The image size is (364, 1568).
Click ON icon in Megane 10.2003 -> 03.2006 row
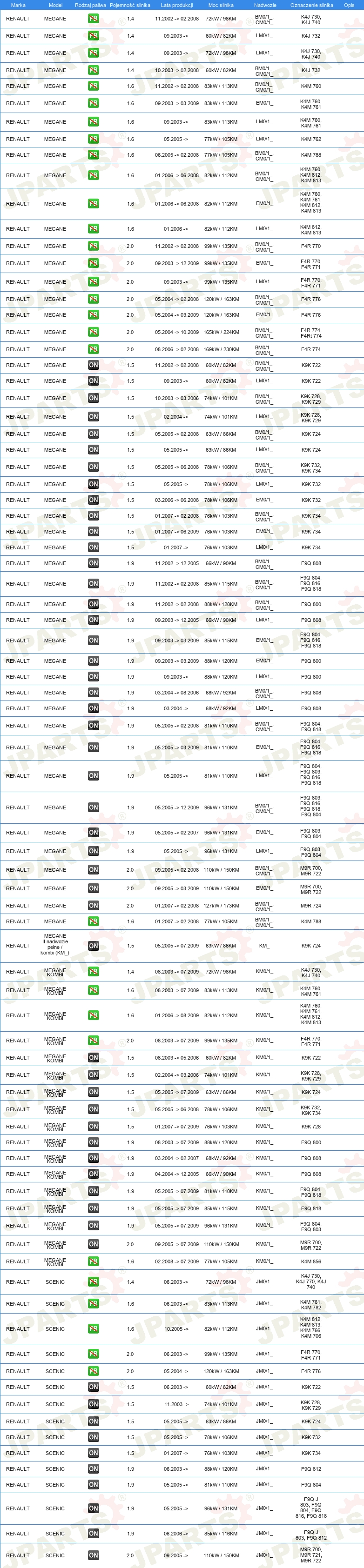[x=93, y=398]
